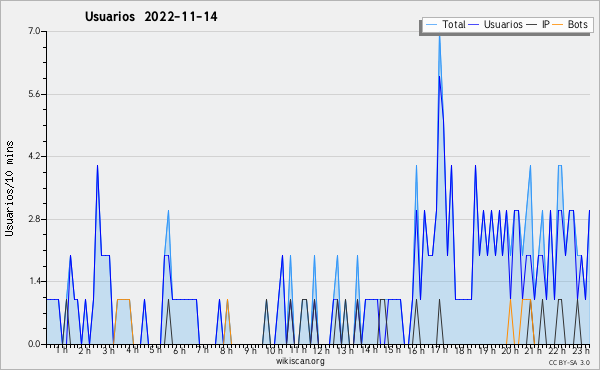
Task: Click the y-axis label '7.0'
Action: [34, 31]
